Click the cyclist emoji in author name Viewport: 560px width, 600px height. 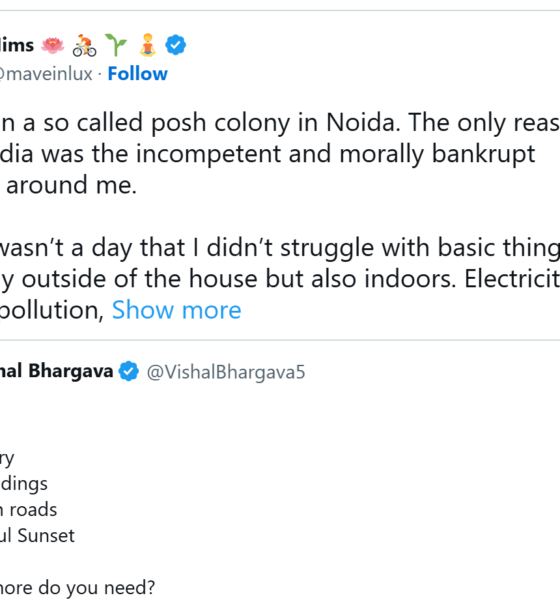[84, 45]
